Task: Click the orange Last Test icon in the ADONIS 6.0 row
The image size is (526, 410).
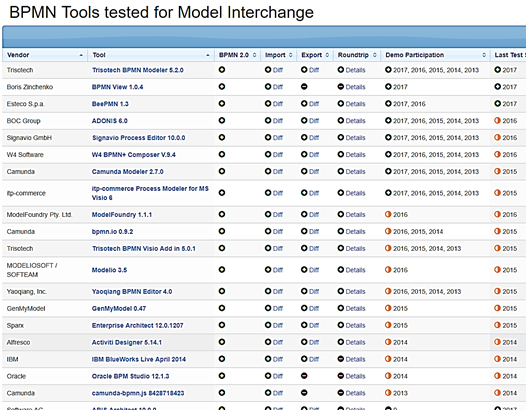Action: point(497,120)
